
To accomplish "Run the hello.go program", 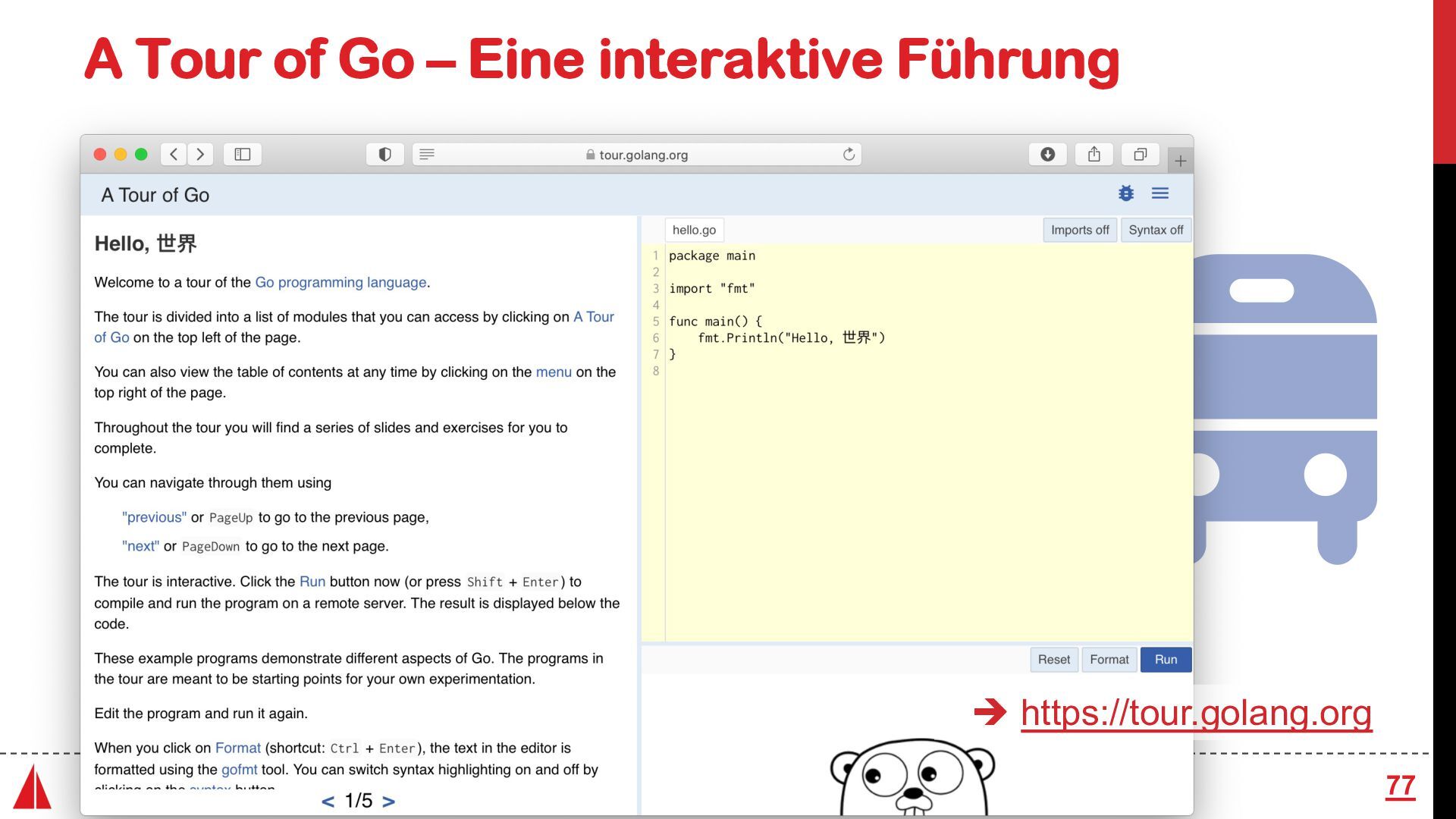I will coord(1166,659).
